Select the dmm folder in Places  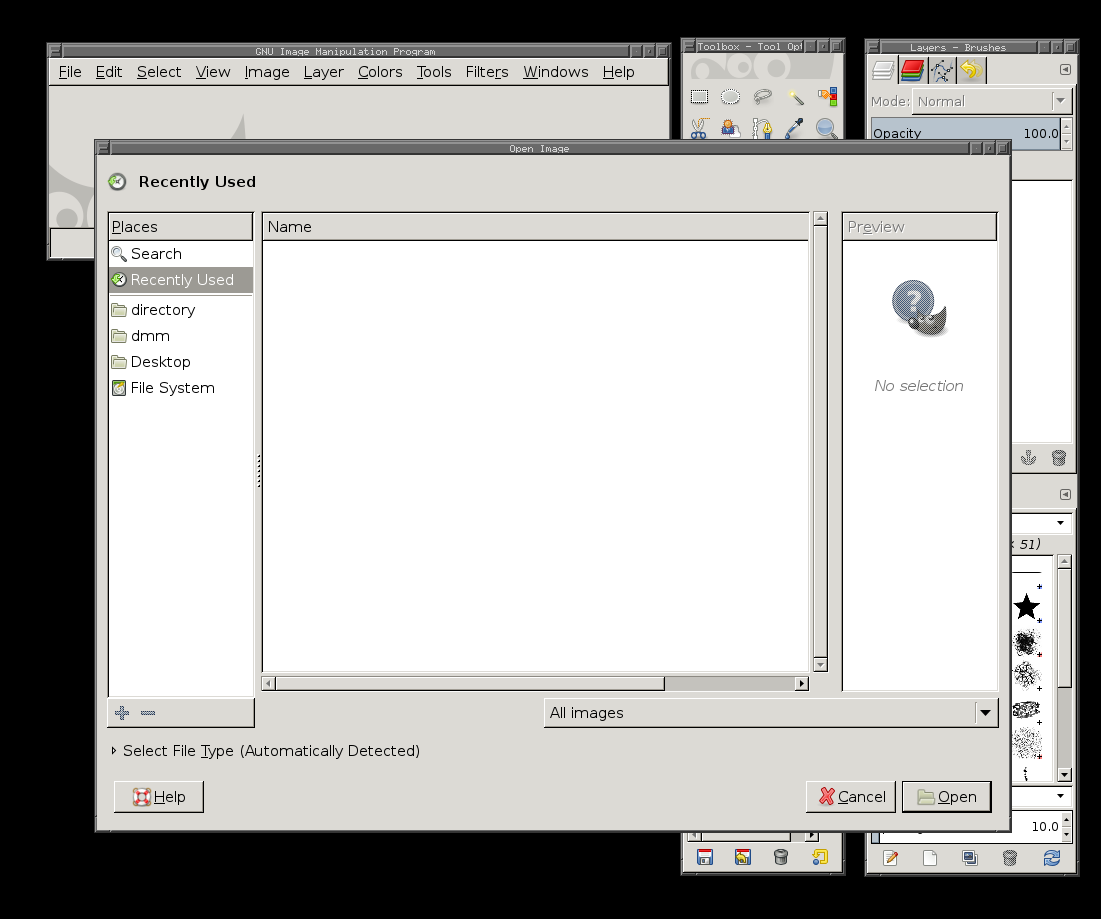tap(180, 336)
